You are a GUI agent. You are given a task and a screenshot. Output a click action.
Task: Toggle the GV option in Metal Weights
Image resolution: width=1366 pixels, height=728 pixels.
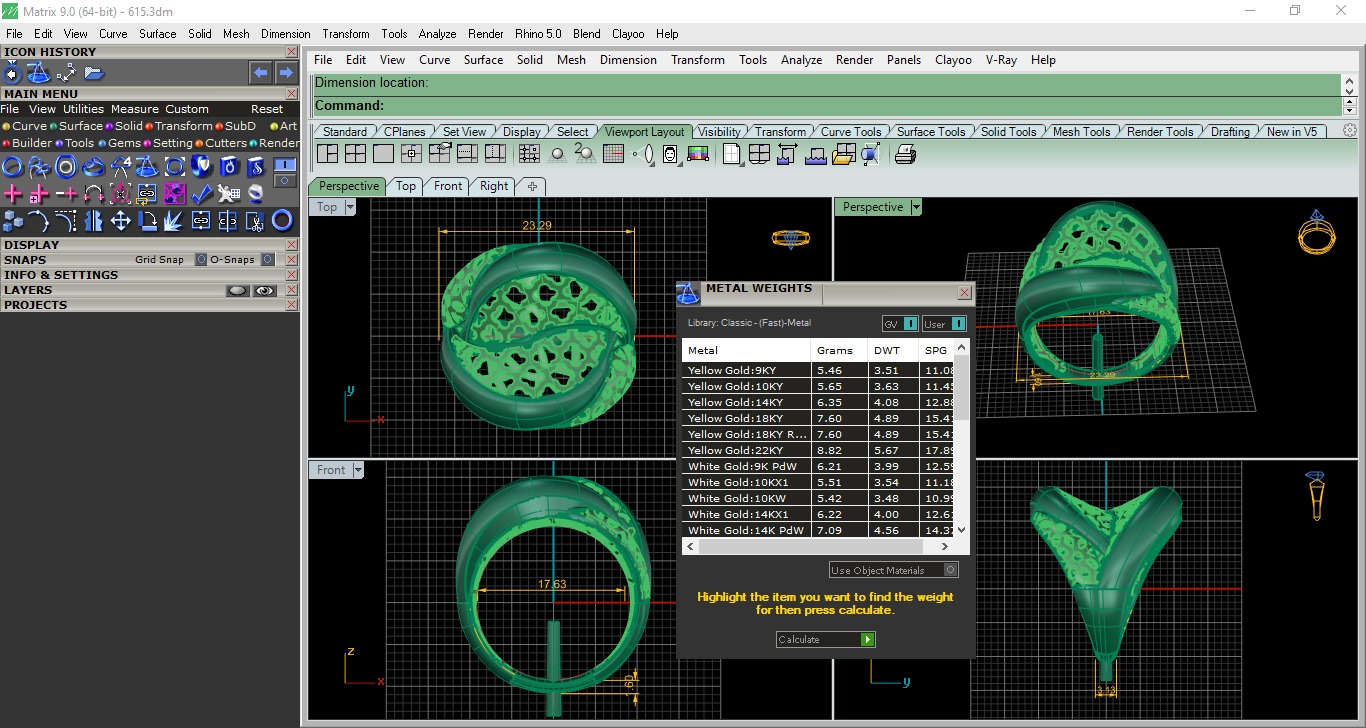(900, 324)
